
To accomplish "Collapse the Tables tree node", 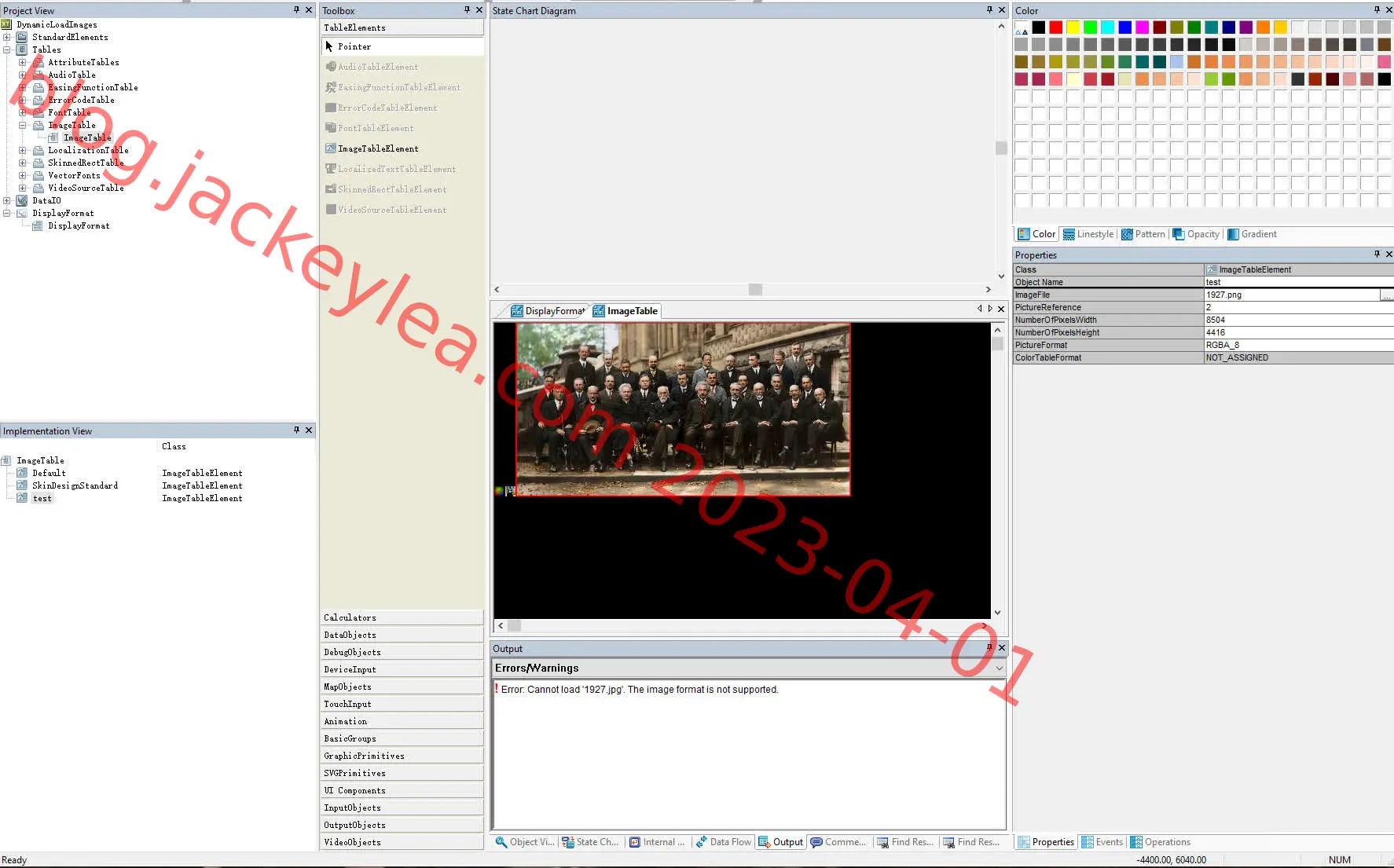I will click(x=7, y=49).
